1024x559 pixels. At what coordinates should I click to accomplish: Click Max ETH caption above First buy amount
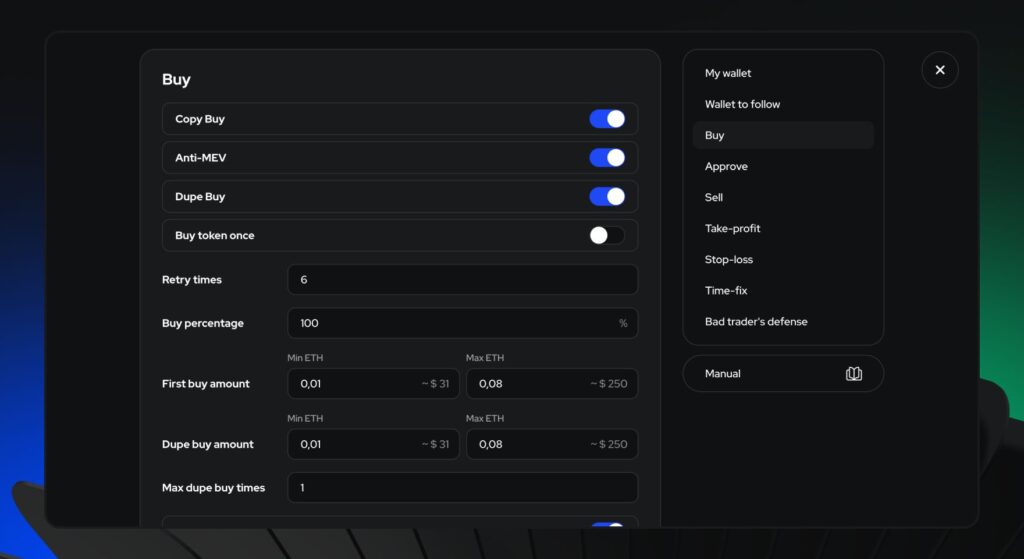click(485, 358)
